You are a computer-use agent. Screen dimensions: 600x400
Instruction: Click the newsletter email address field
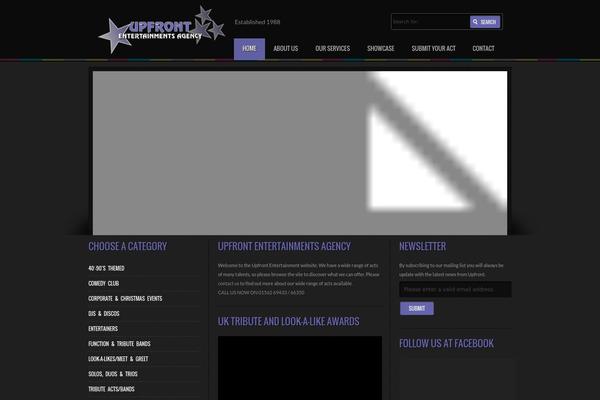click(x=455, y=289)
